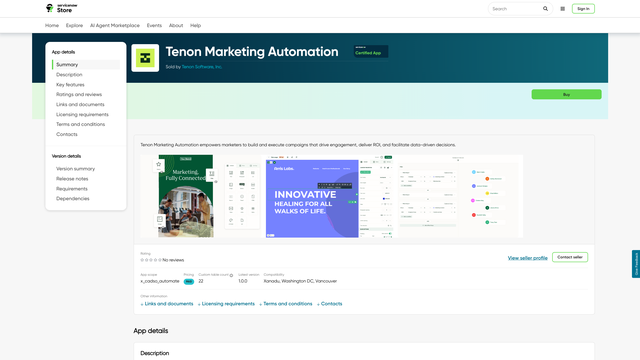Click the Buy button
This screenshot has width=640, height=360.
(567, 94)
